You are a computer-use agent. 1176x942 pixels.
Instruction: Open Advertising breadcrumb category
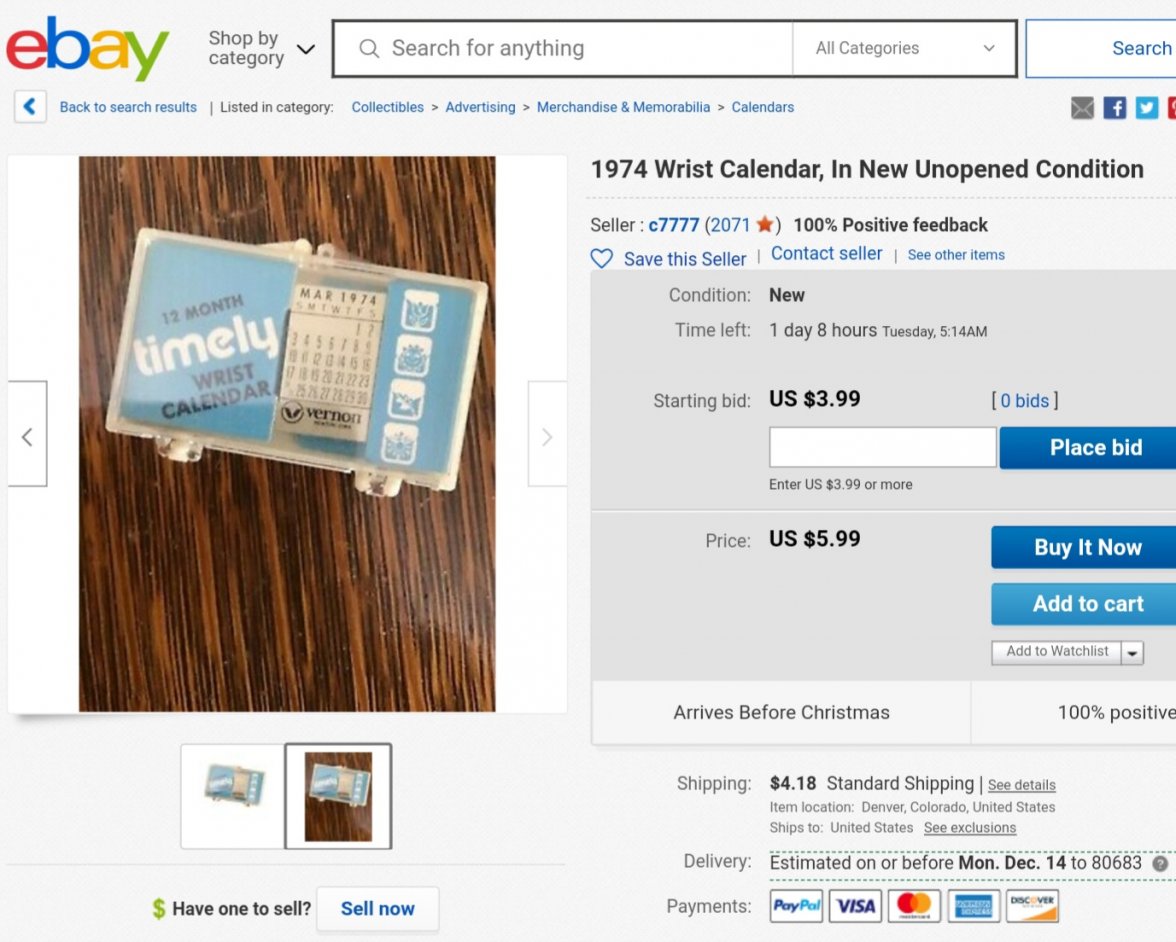click(x=480, y=107)
